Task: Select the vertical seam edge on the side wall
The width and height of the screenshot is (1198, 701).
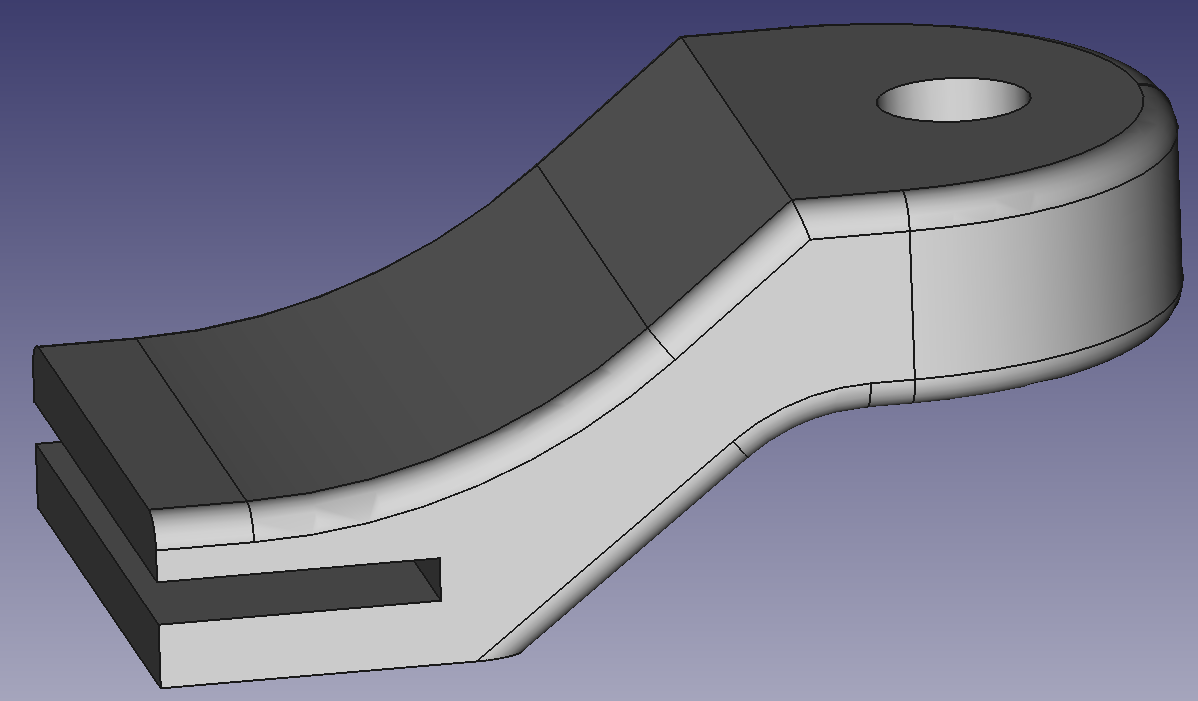Action: 912,300
